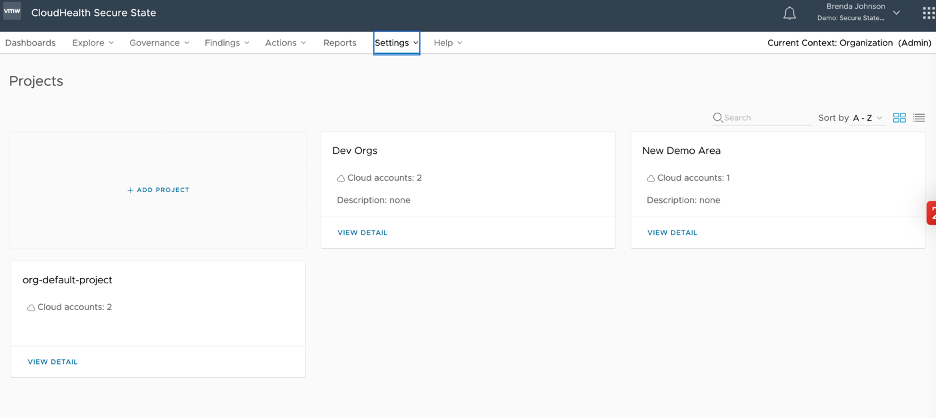
Task: Open the notifications bell icon
Action: (790, 13)
